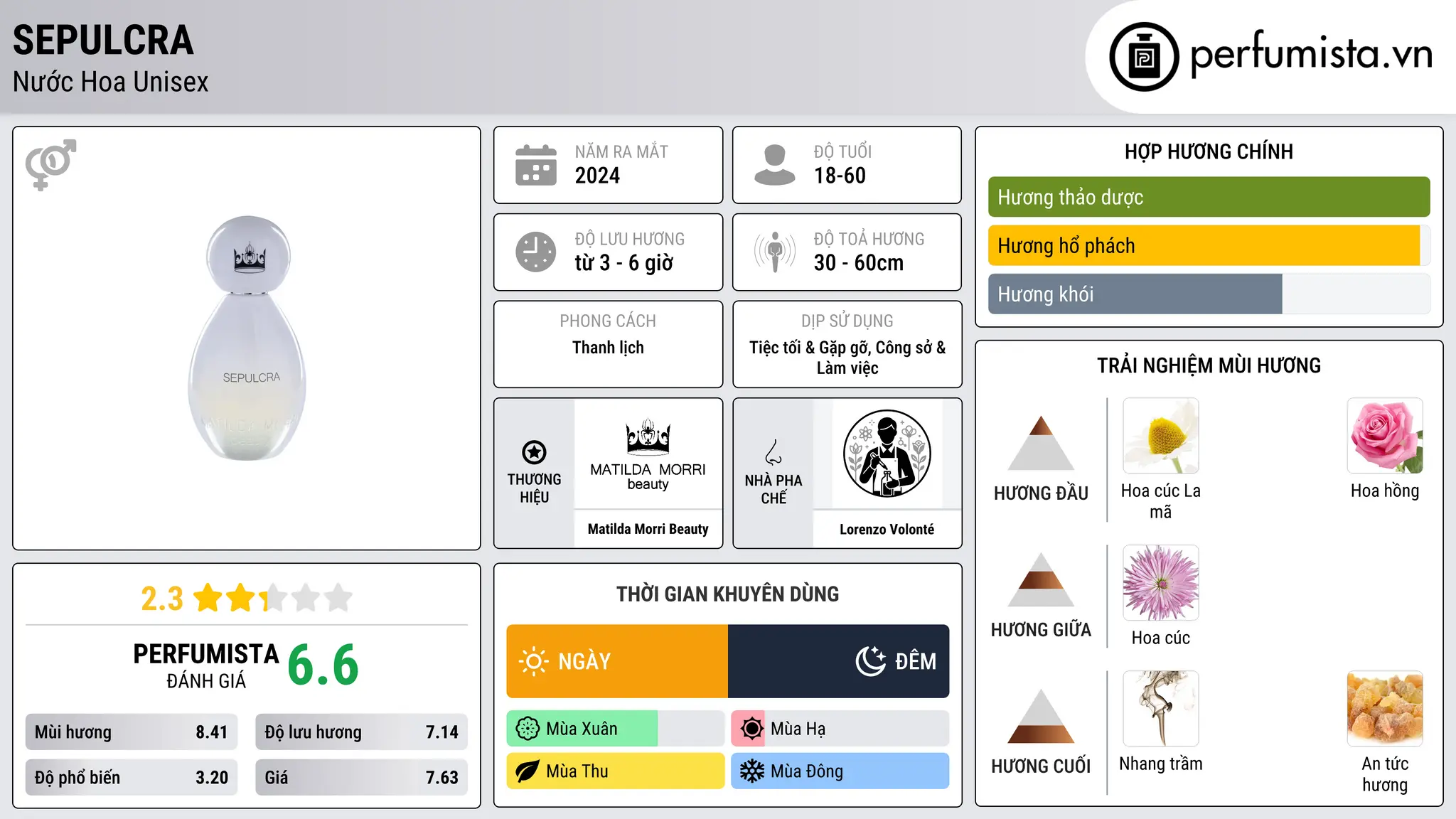The height and width of the screenshot is (819, 1456).
Task: Click the Thời gian khuyên dùng heading
Action: coord(728,594)
